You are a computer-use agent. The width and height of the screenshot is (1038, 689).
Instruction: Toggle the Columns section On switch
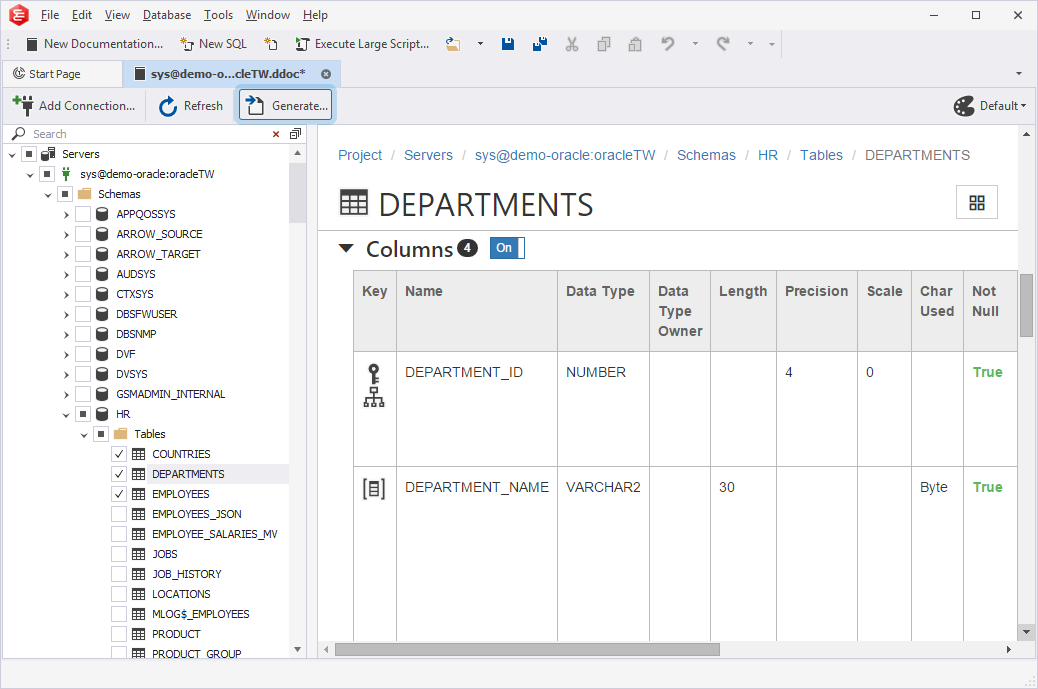point(507,248)
